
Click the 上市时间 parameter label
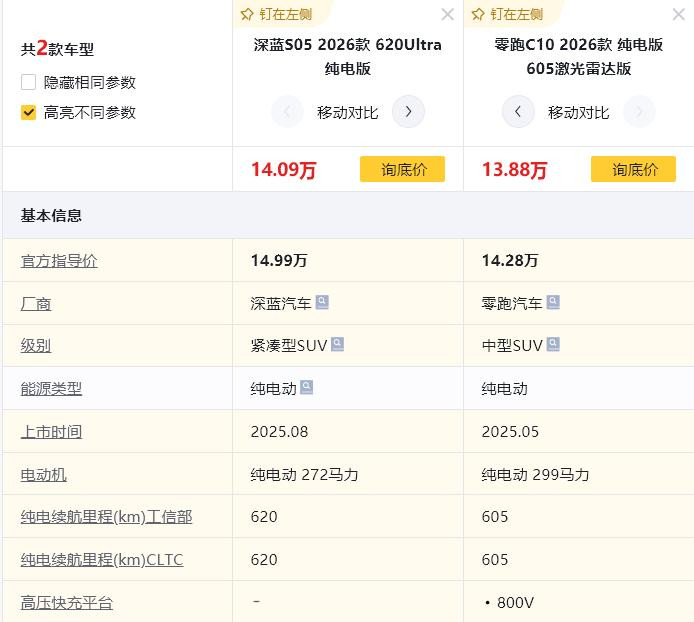click(x=52, y=432)
